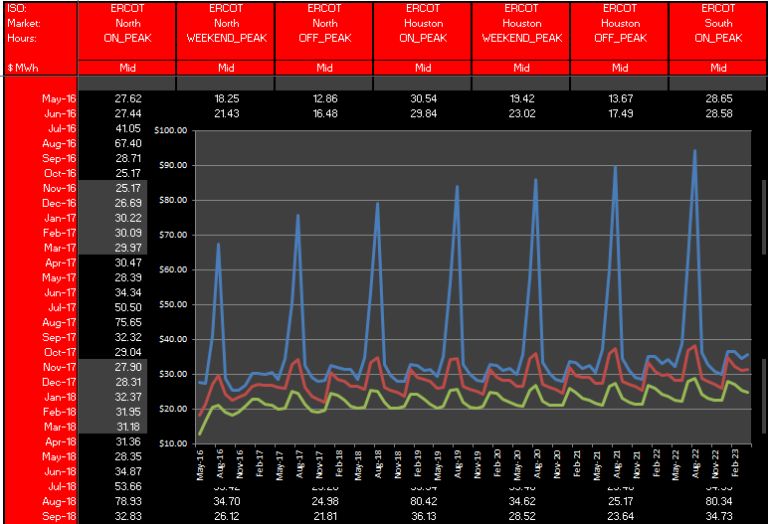
Task: Click the $50.00 y-axis label on chart
Action: point(172,304)
